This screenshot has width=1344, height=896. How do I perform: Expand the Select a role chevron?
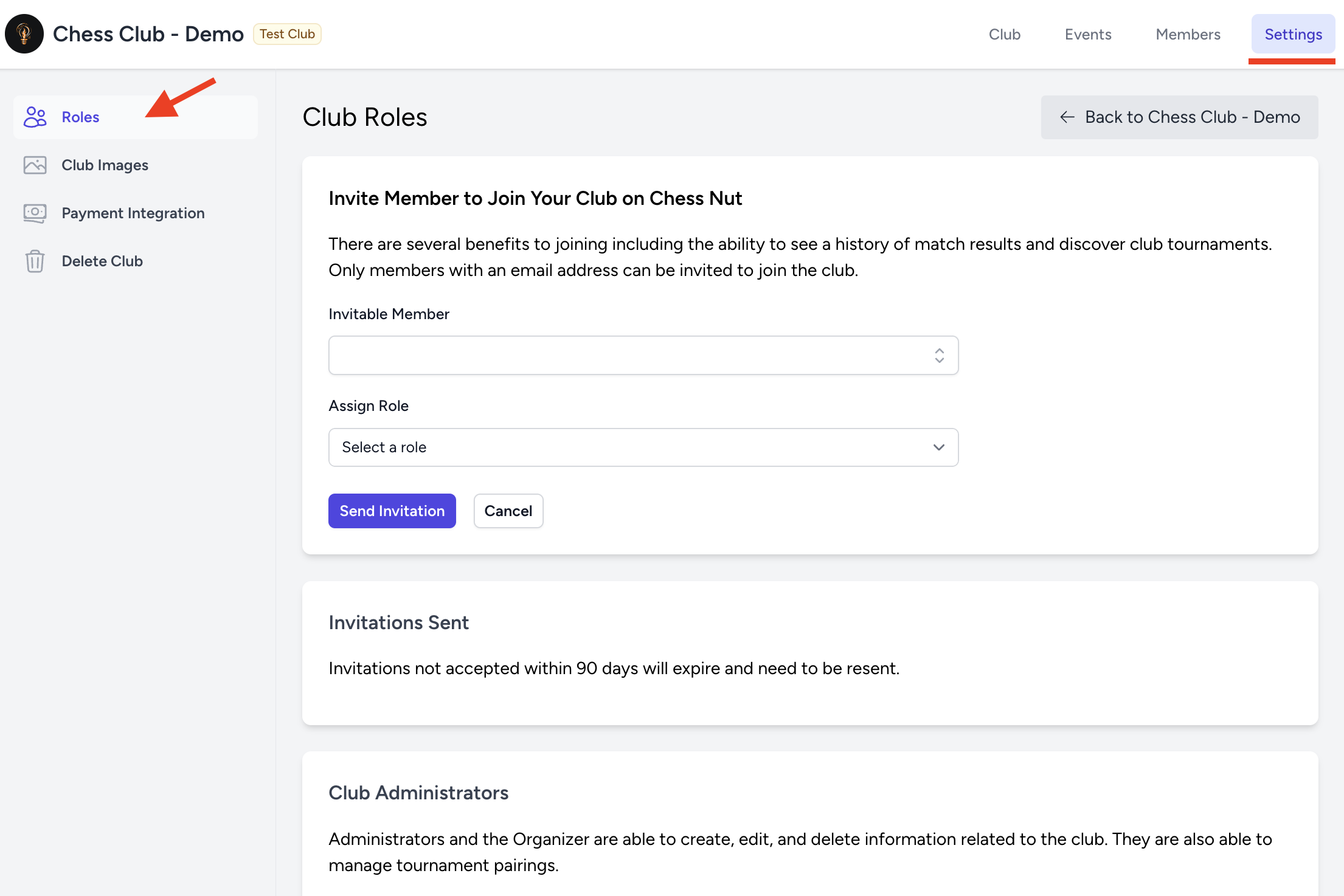click(x=938, y=447)
